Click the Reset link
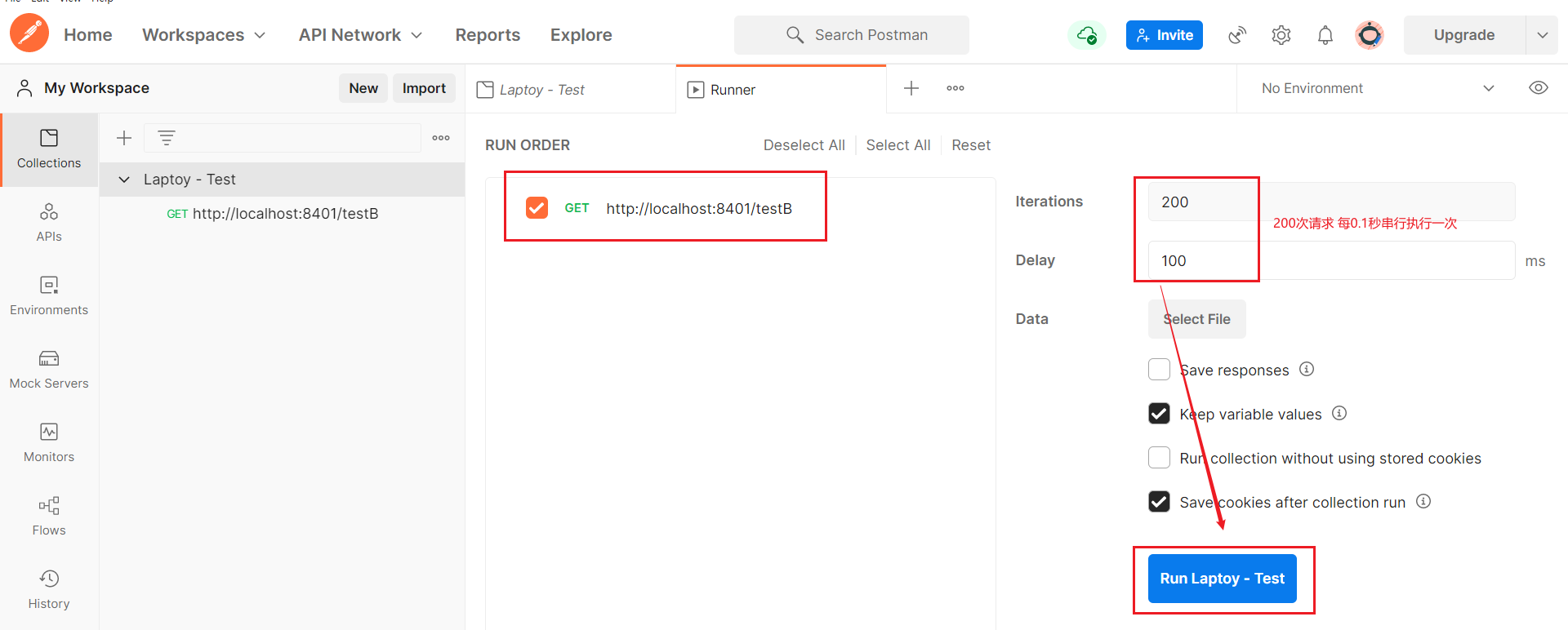This screenshot has height=630, width=1568. (970, 145)
